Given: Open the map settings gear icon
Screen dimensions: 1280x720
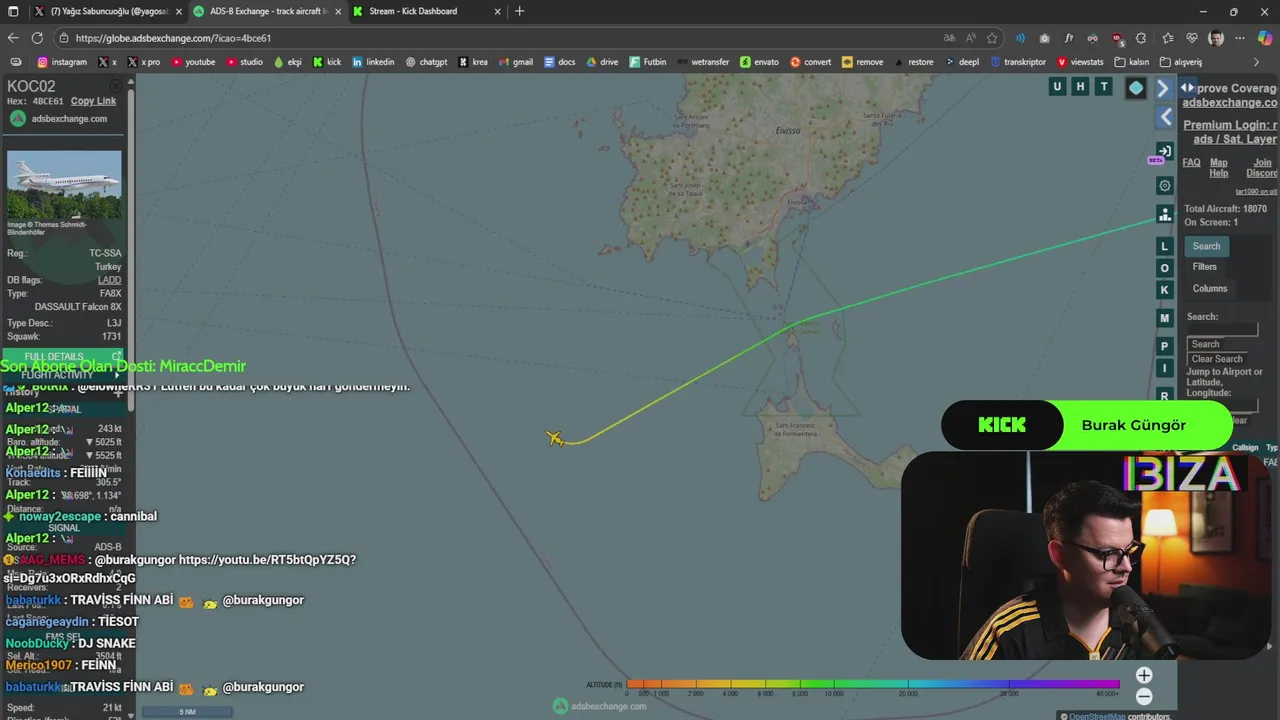Looking at the screenshot, I should tap(1165, 186).
